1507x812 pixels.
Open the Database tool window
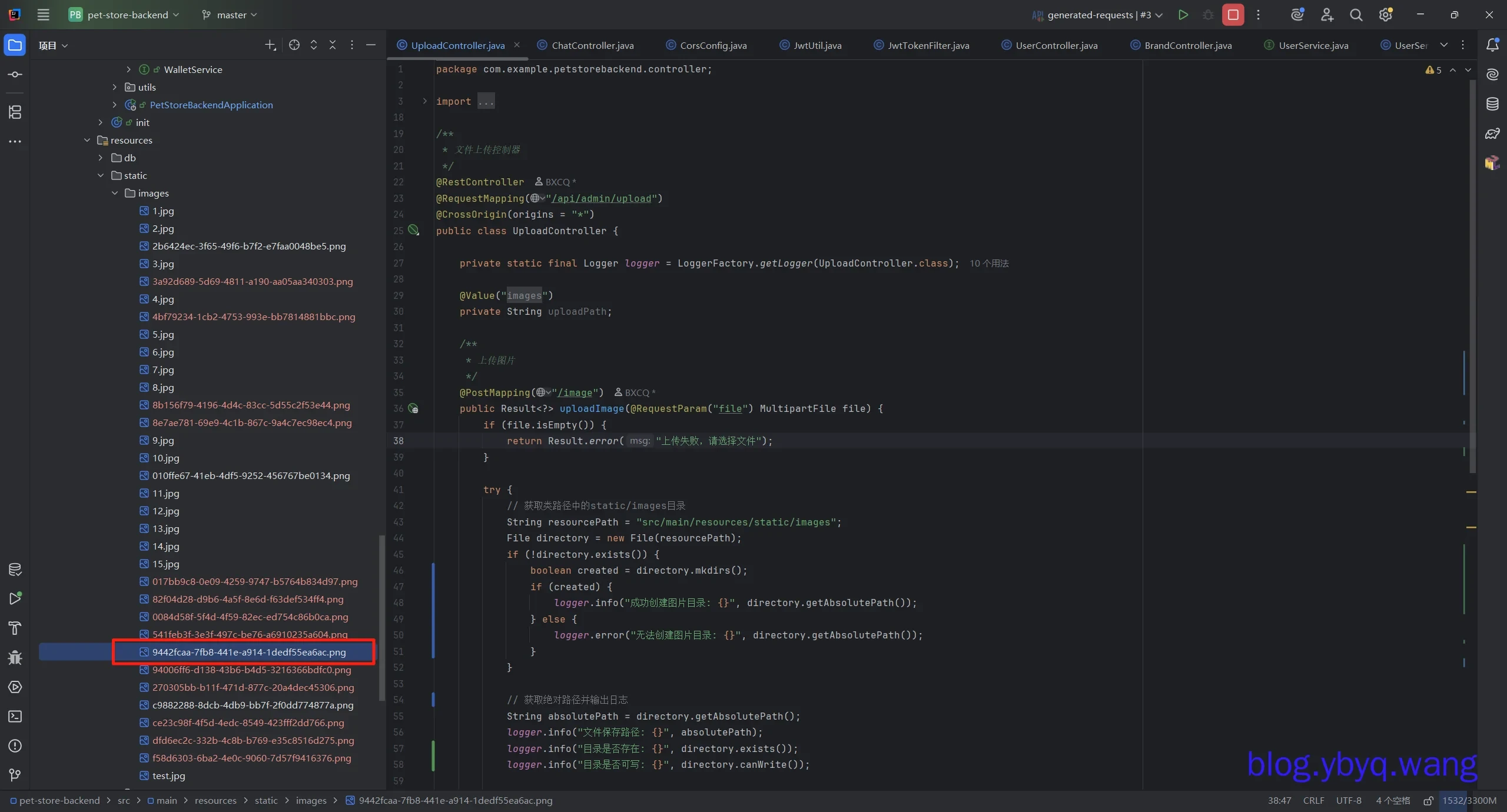1492,104
